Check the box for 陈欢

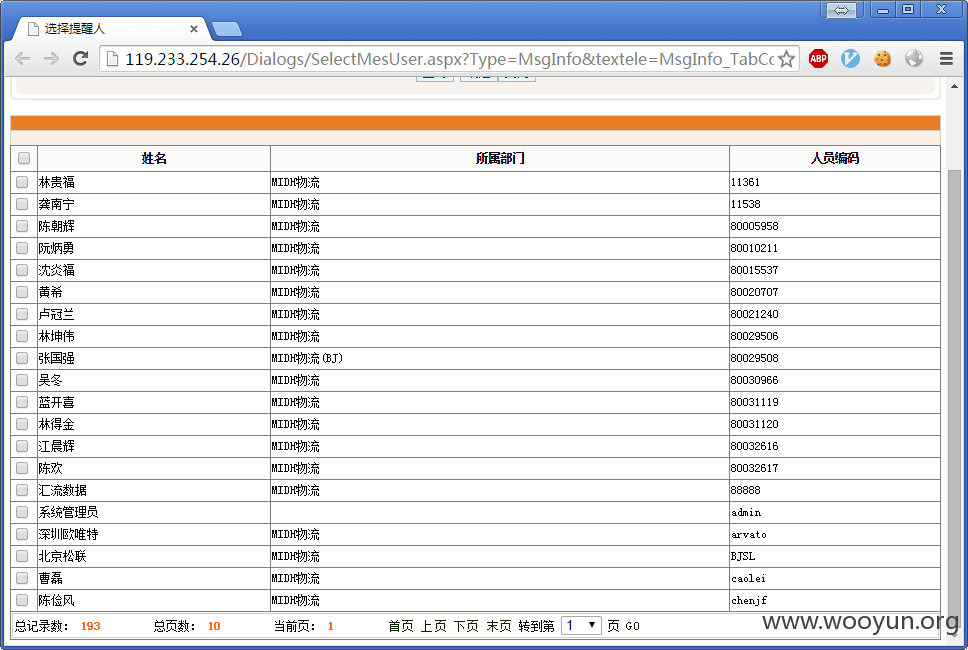(x=22, y=468)
